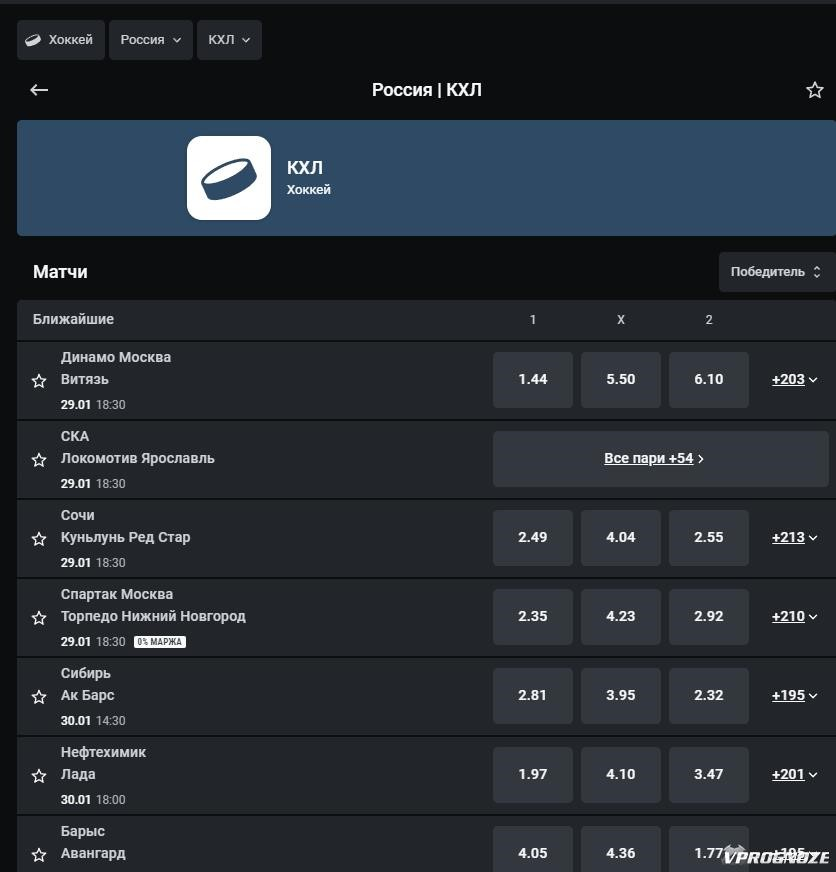Open the Хоккей sport filter
Screen dimensions: 836x872
(61, 40)
